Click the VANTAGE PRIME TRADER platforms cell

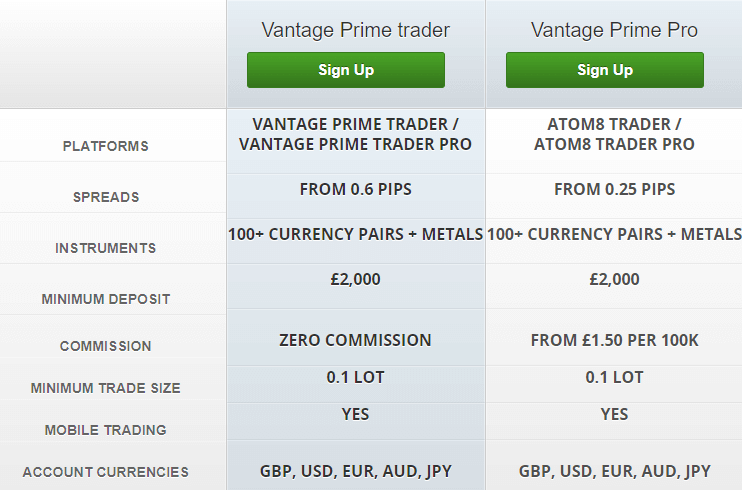click(x=355, y=134)
